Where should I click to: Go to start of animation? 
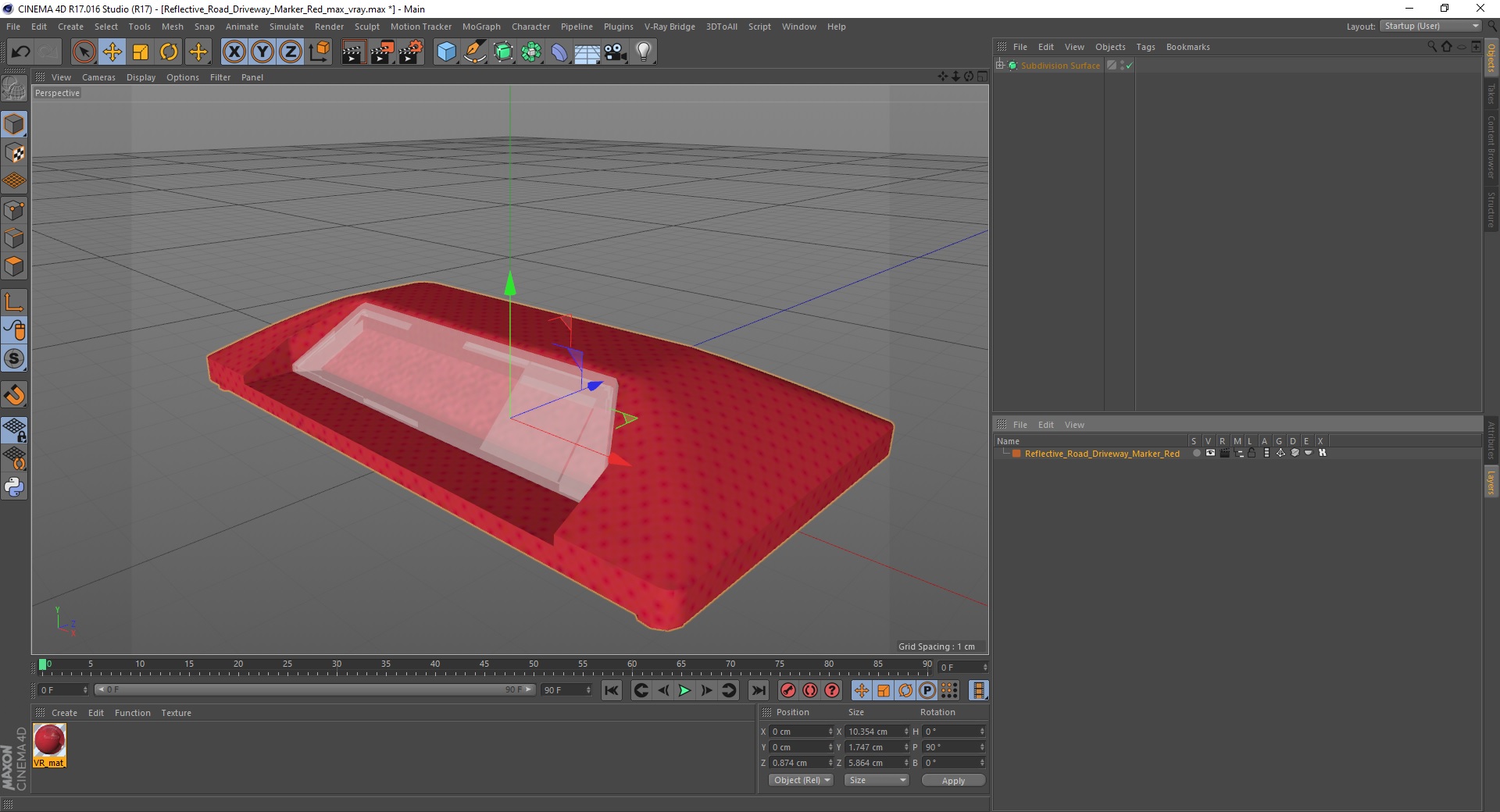(612, 690)
